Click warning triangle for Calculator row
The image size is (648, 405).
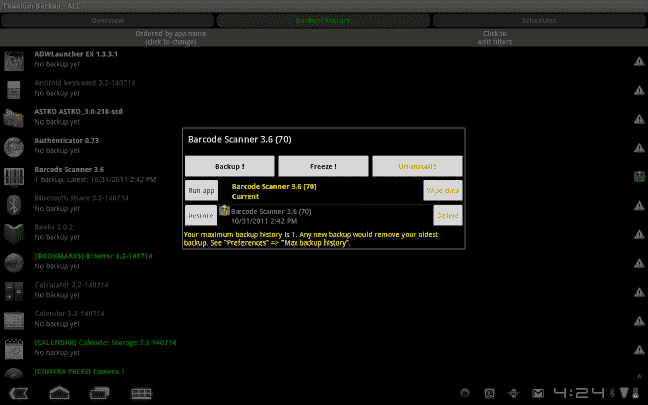639,292
